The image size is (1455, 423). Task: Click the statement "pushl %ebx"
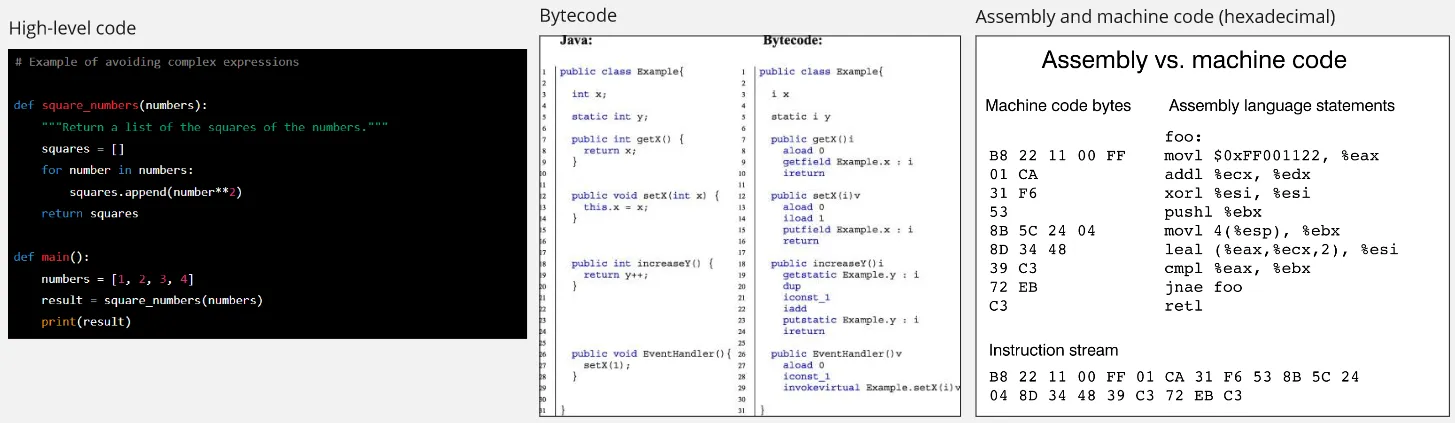pyautogui.click(x=1214, y=212)
